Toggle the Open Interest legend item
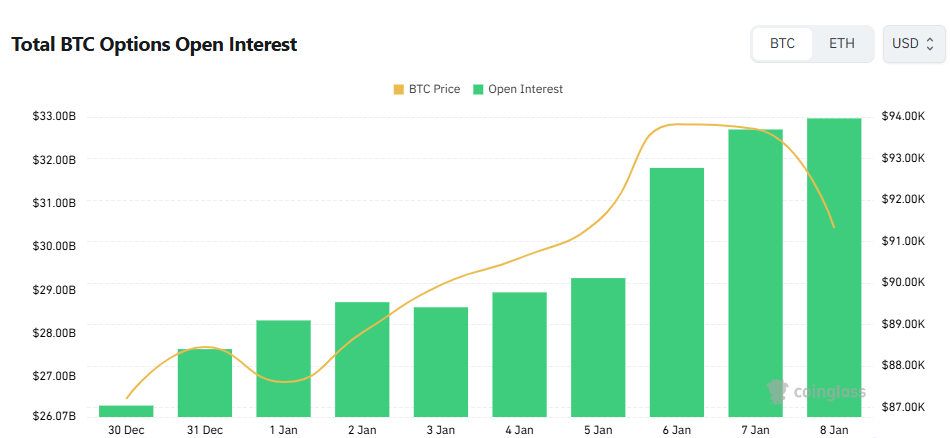This screenshot has width=950, height=438. (517, 89)
